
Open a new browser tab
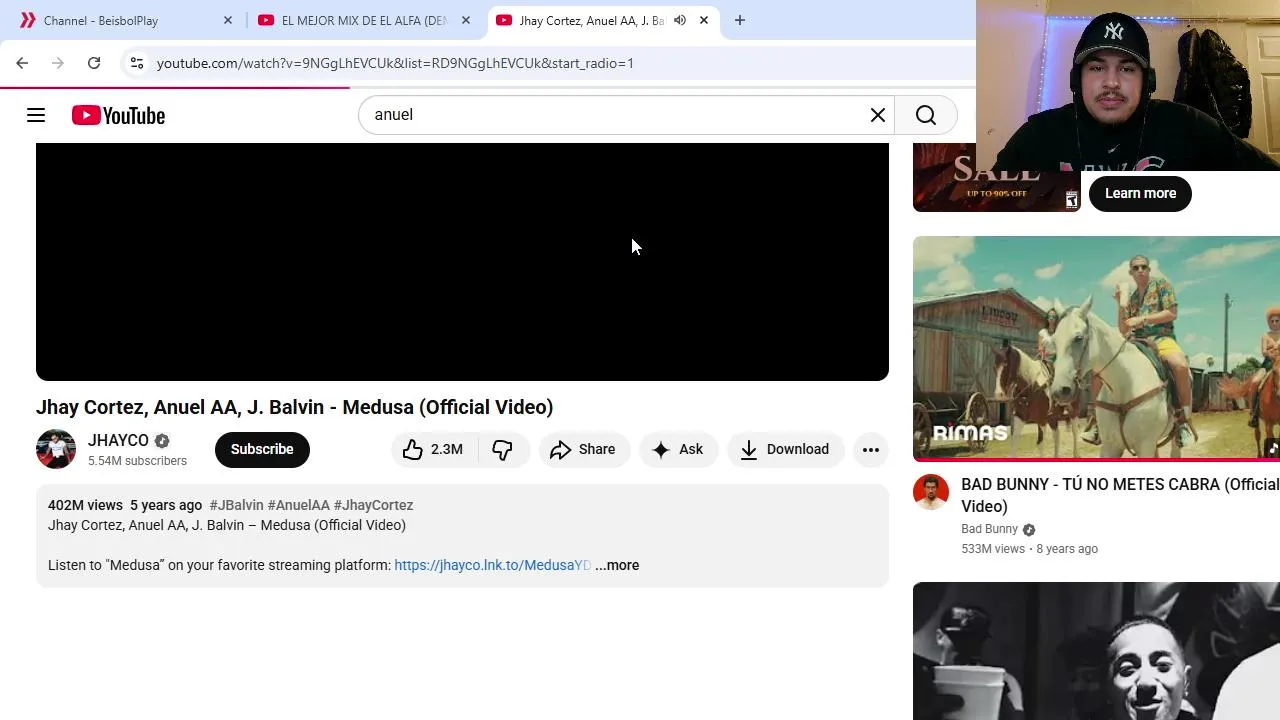(740, 20)
